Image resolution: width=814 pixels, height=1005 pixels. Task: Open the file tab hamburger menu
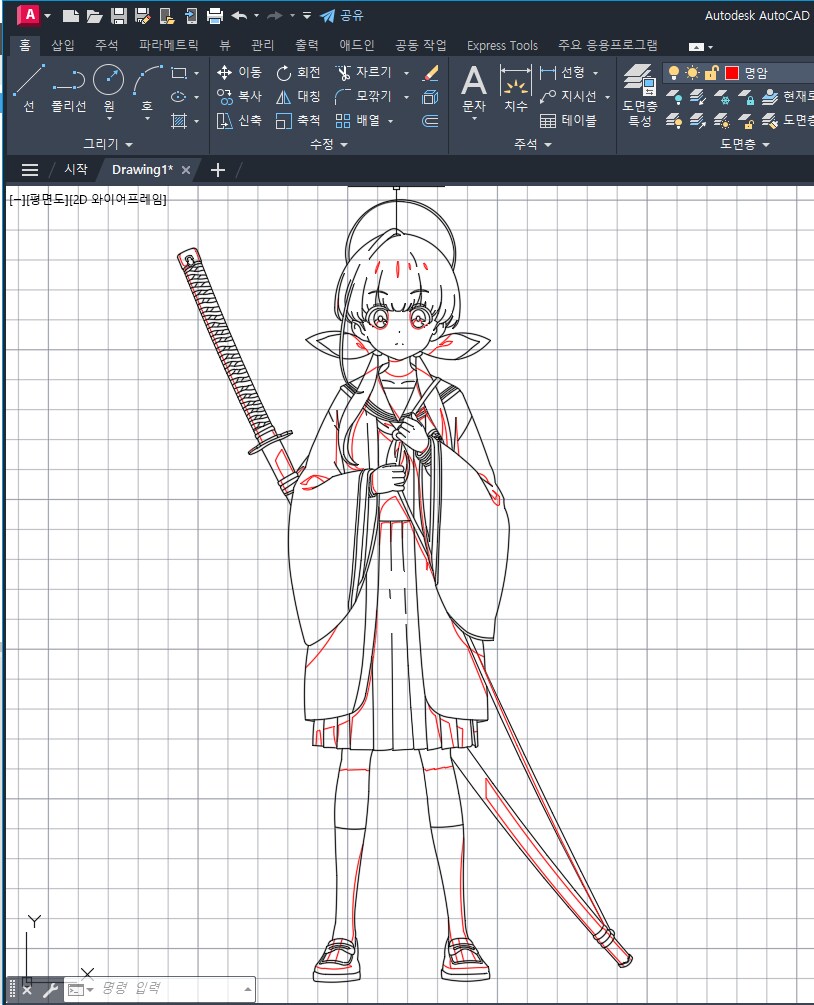[x=30, y=170]
